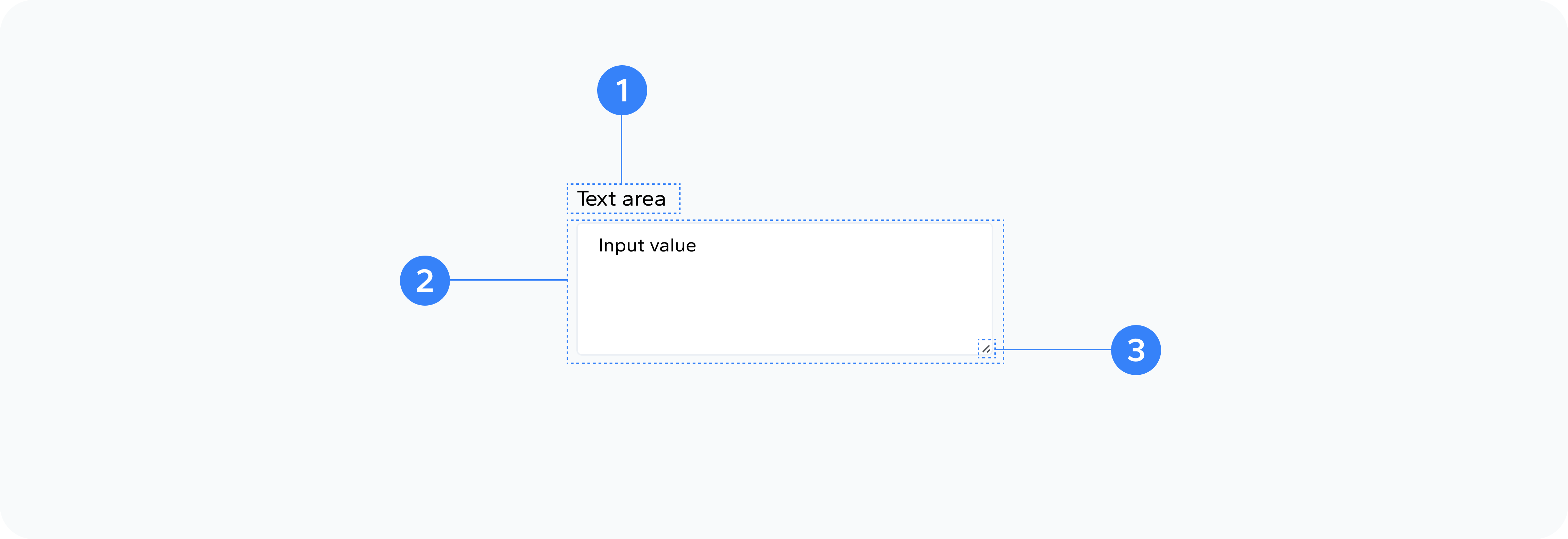Place cursor on the word "value"

point(673,246)
